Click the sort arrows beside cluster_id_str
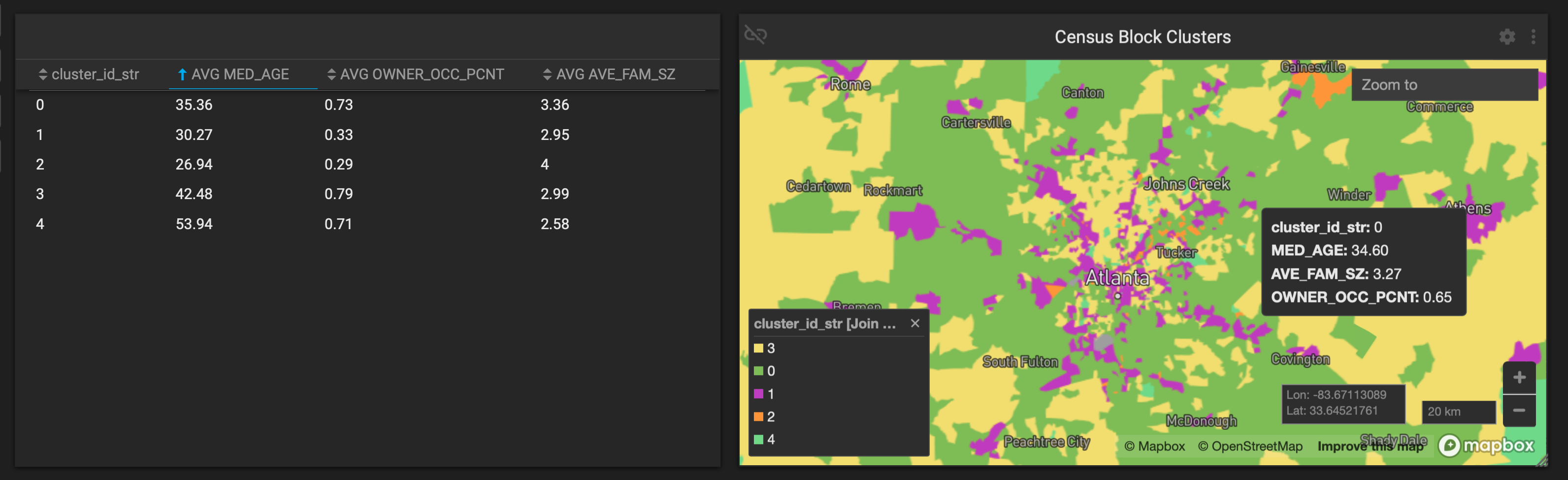 point(43,74)
